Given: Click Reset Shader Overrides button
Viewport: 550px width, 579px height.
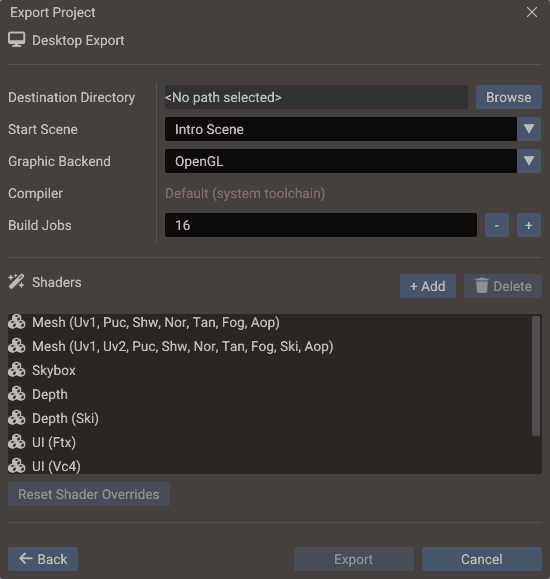Looking at the screenshot, I should [x=89, y=494].
